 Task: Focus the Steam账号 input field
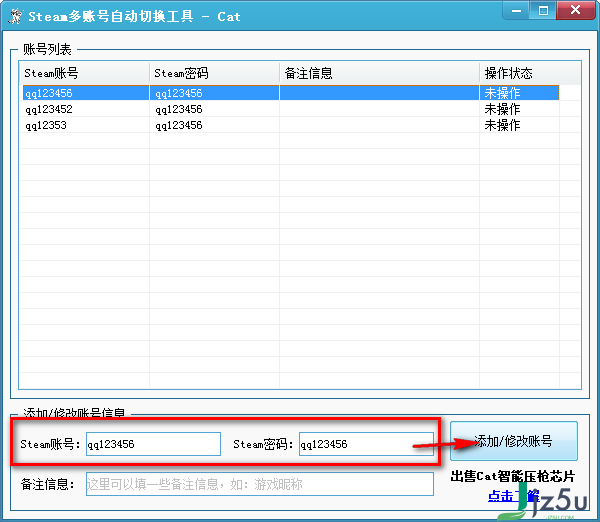153,444
